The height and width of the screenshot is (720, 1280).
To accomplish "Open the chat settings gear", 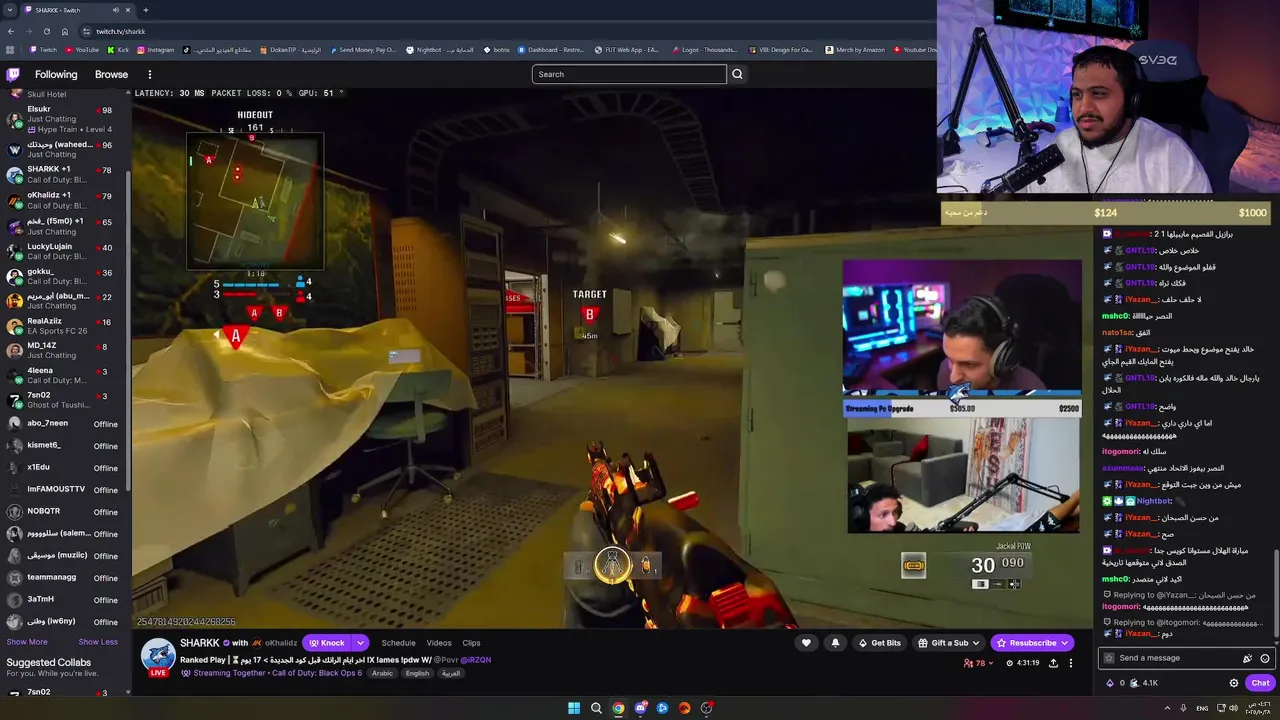I will tap(1234, 683).
